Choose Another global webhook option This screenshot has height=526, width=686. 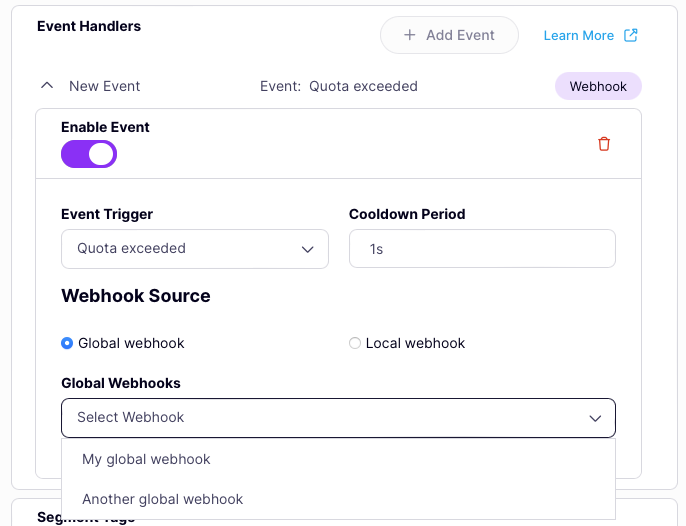(x=163, y=499)
